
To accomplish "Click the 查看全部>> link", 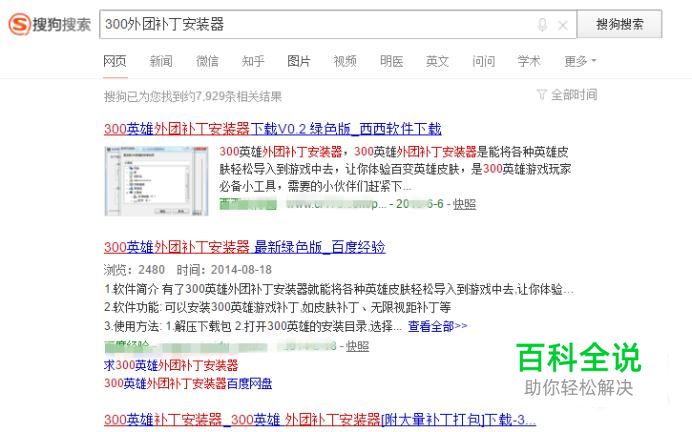I will [437, 326].
